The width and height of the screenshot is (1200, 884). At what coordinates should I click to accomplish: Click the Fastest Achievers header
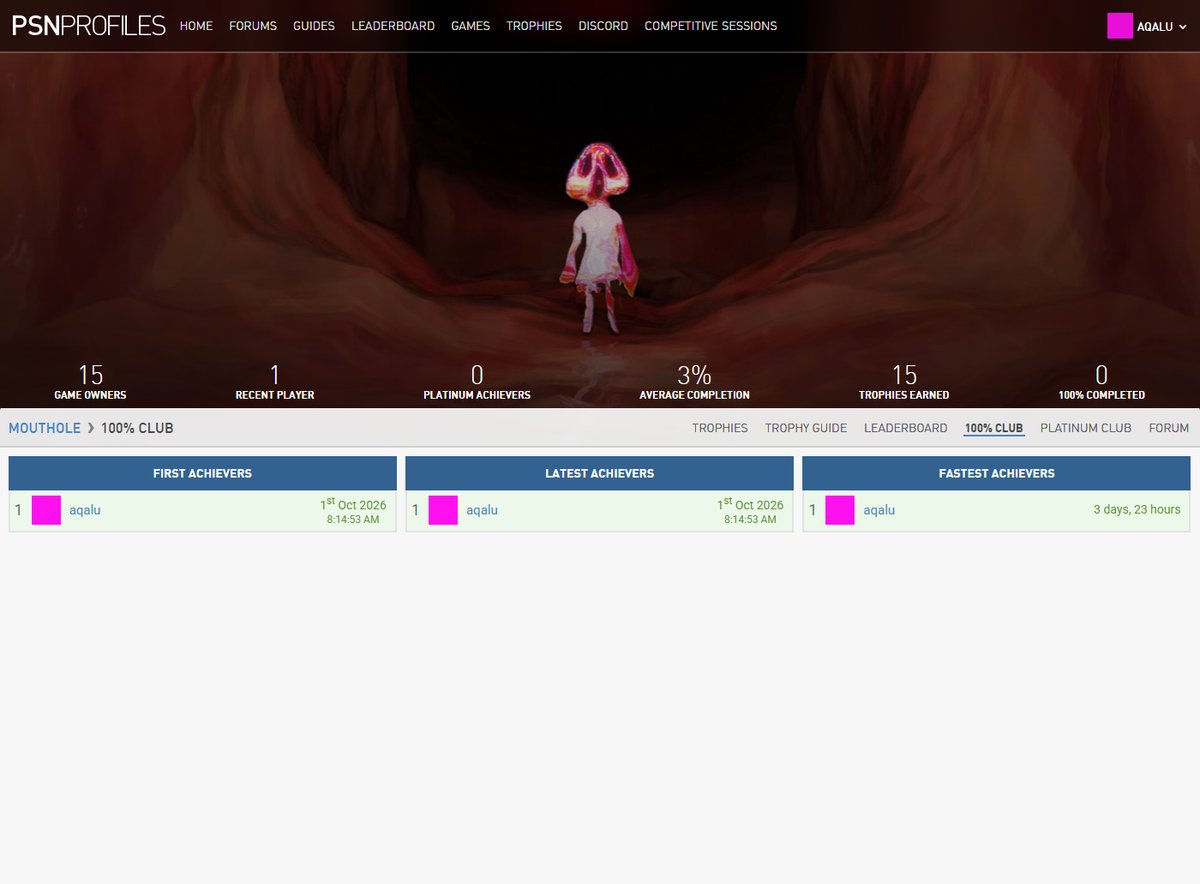pos(996,473)
